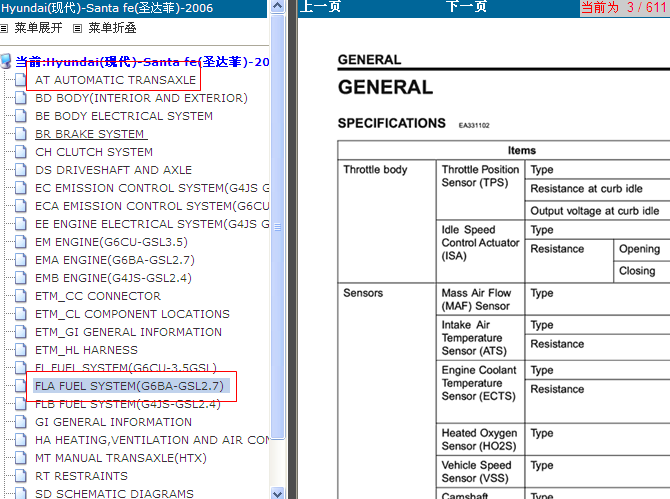The image size is (670, 499).
Task: Click the computer icon at the tree root
Action: pyautogui.click(x=6, y=61)
